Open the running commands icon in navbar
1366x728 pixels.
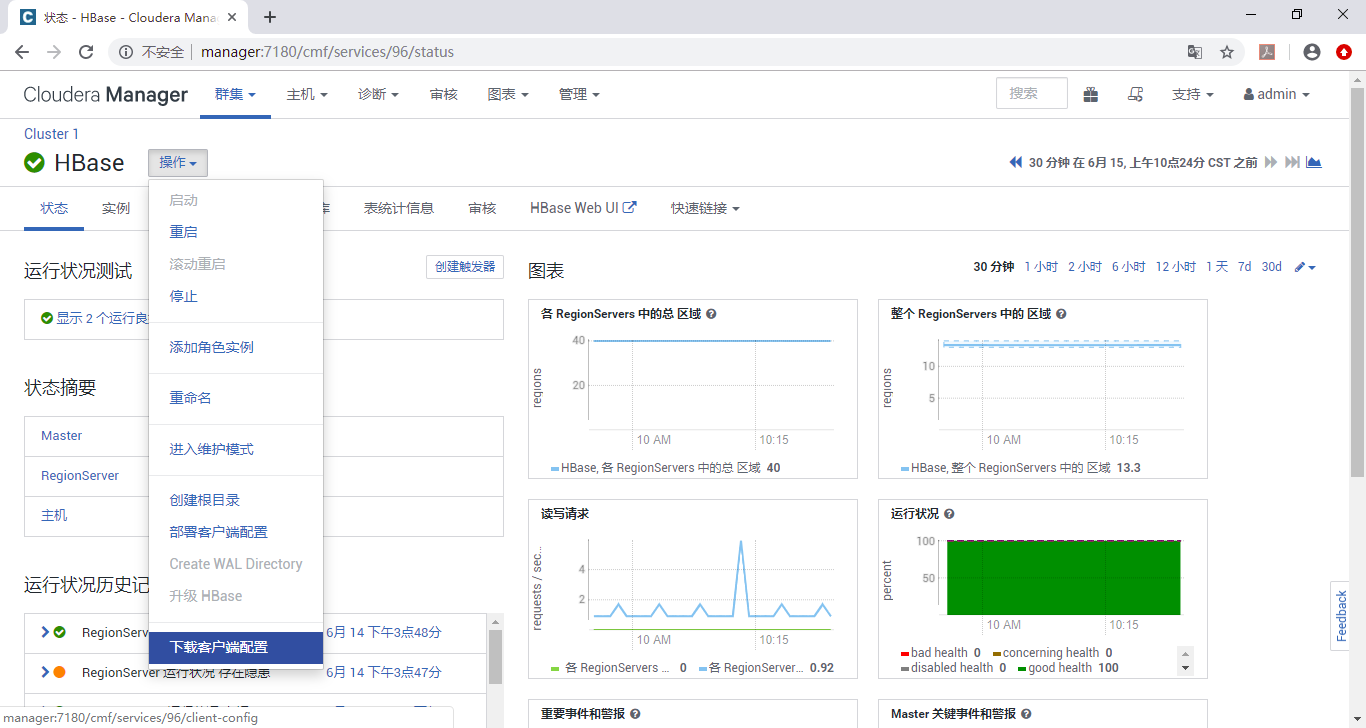pyautogui.click(x=1135, y=94)
